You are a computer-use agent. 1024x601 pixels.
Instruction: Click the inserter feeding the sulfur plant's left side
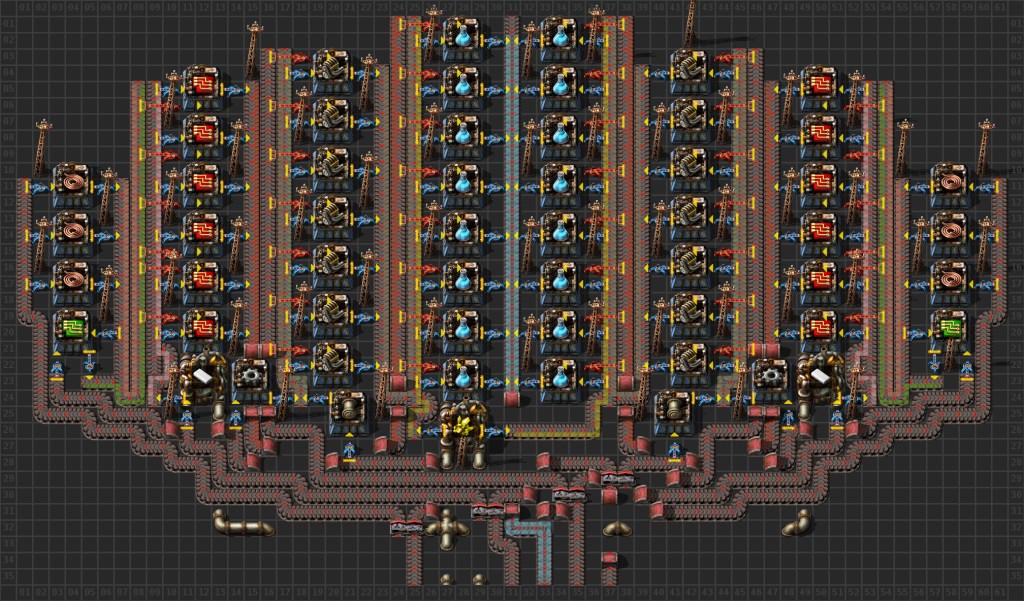(431, 431)
